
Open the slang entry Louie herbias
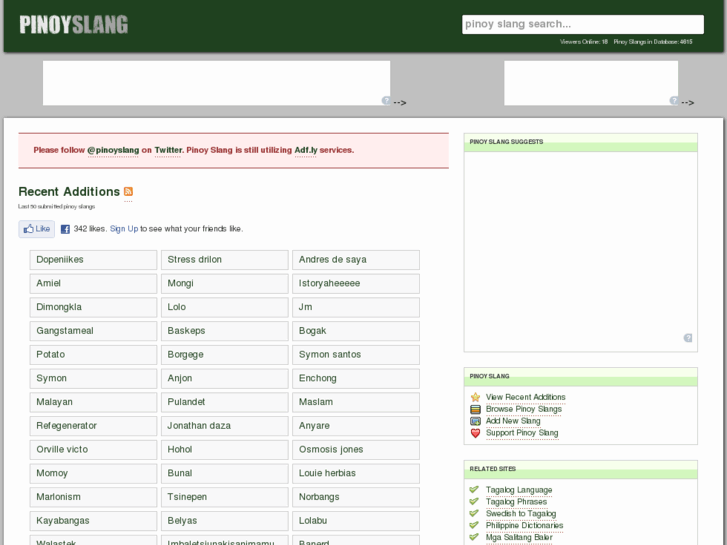coord(356,473)
